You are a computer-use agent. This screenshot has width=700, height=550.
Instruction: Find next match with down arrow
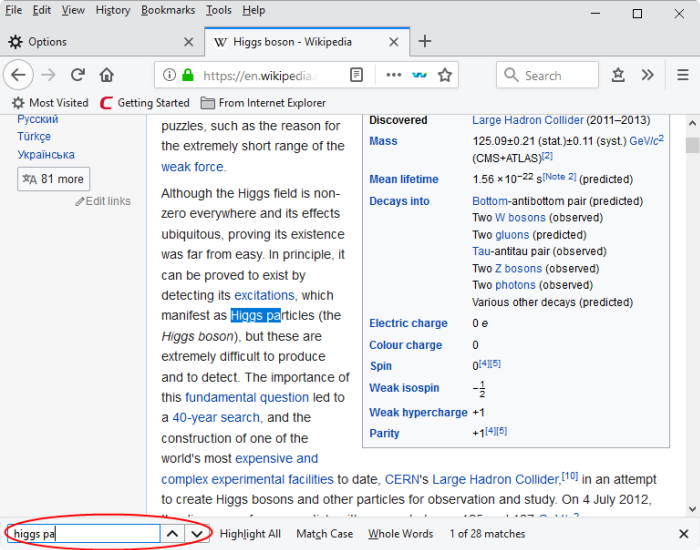[197, 533]
